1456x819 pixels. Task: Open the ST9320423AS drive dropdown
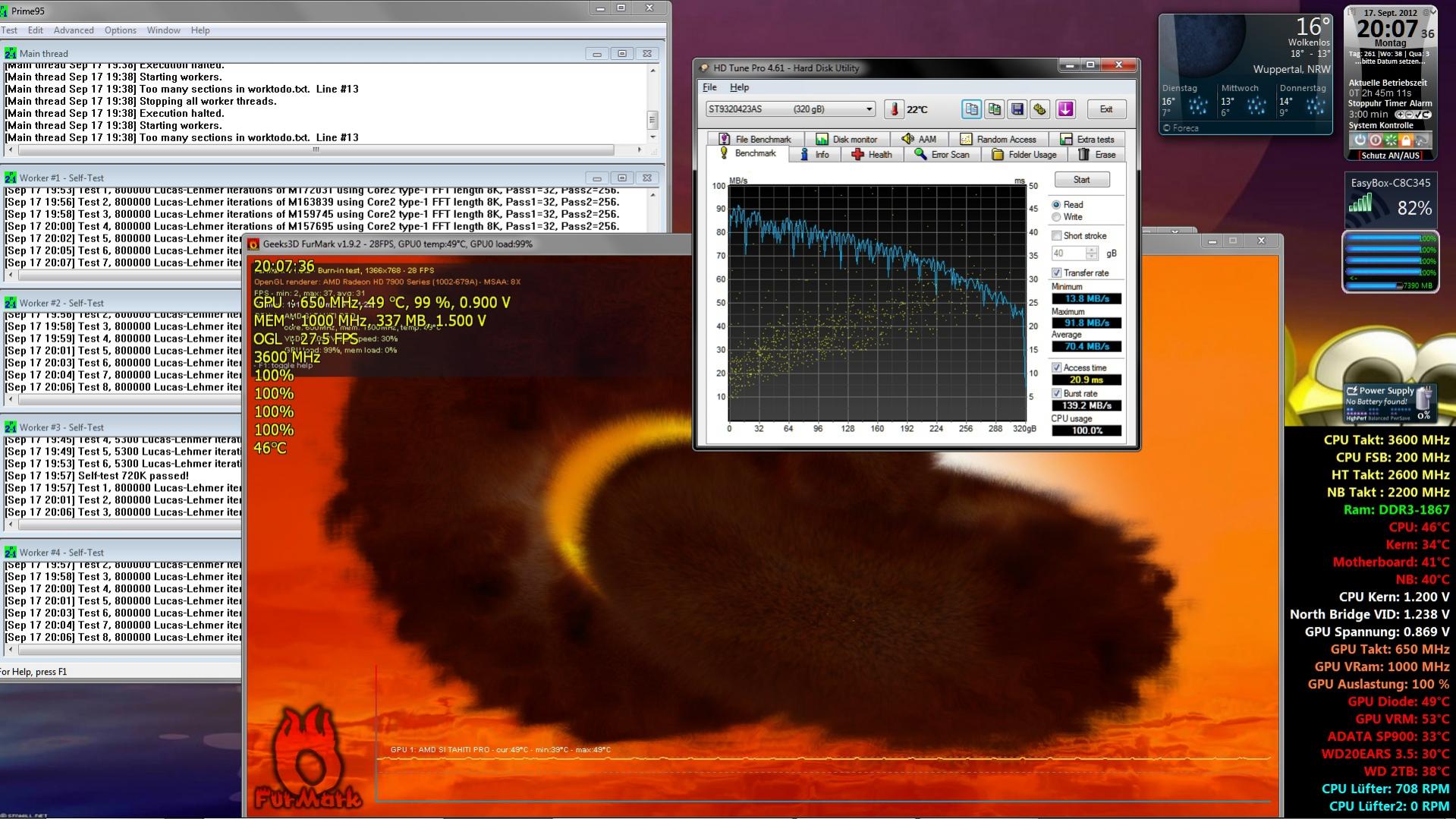tap(790, 109)
